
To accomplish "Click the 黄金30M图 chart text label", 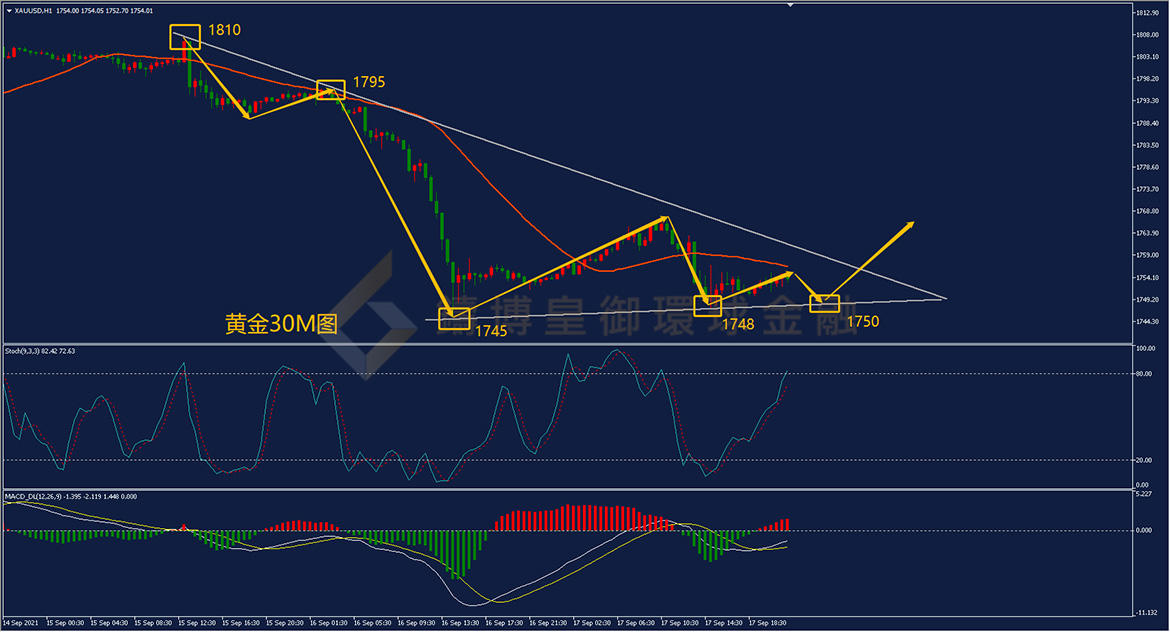I will click(x=281, y=323).
